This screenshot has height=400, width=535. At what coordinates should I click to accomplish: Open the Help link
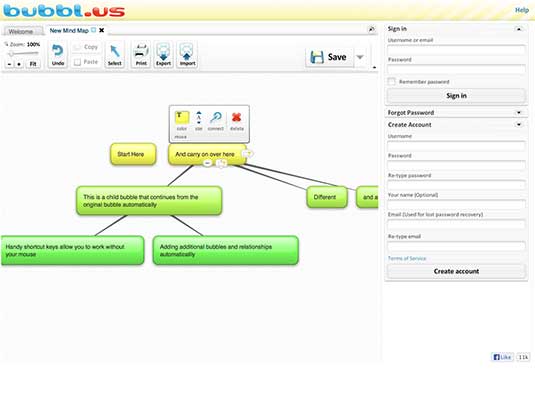coord(522,10)
